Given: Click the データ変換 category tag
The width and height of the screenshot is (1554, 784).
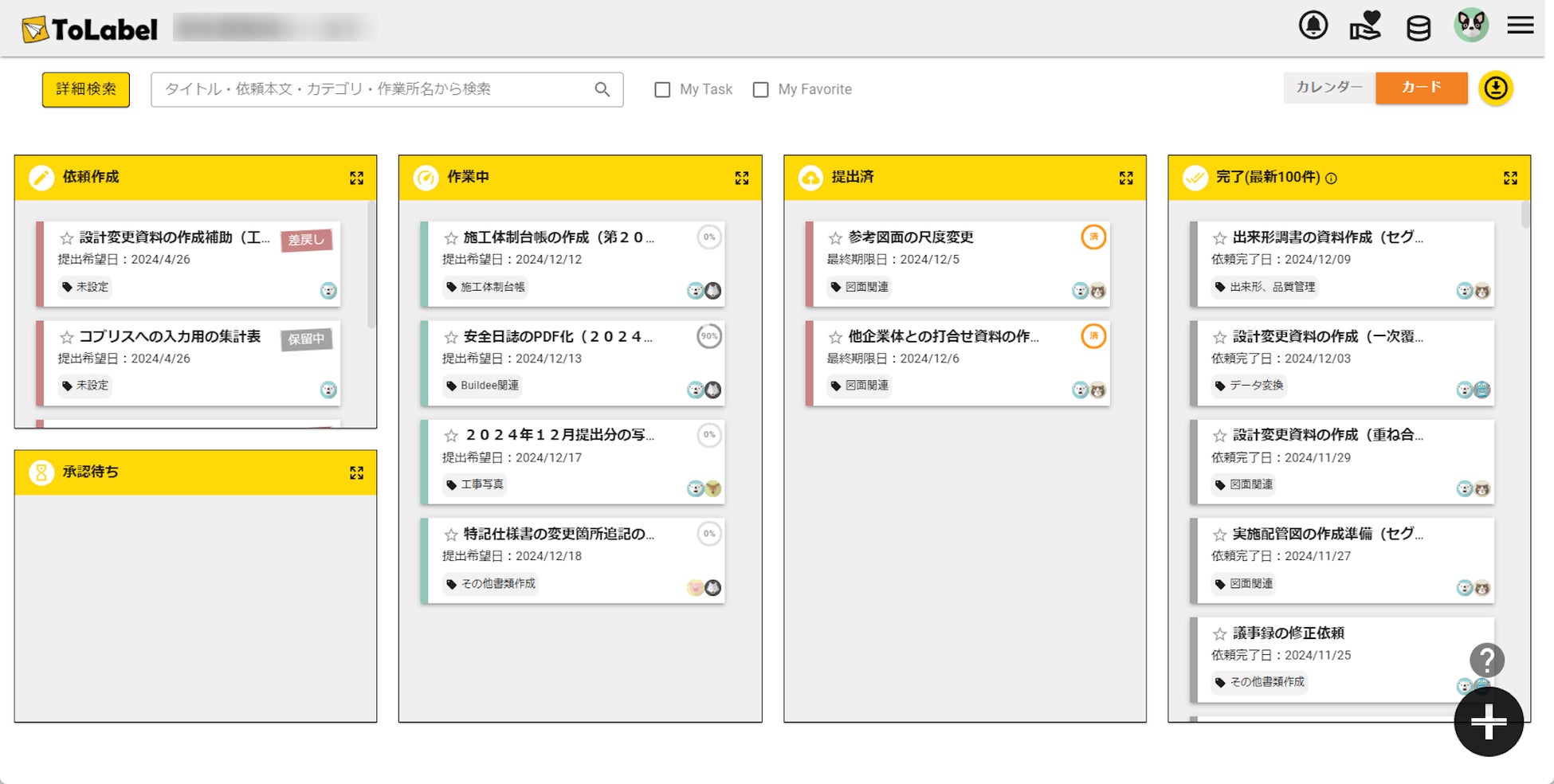Looking at the screenshot, I should (1249, 386).
